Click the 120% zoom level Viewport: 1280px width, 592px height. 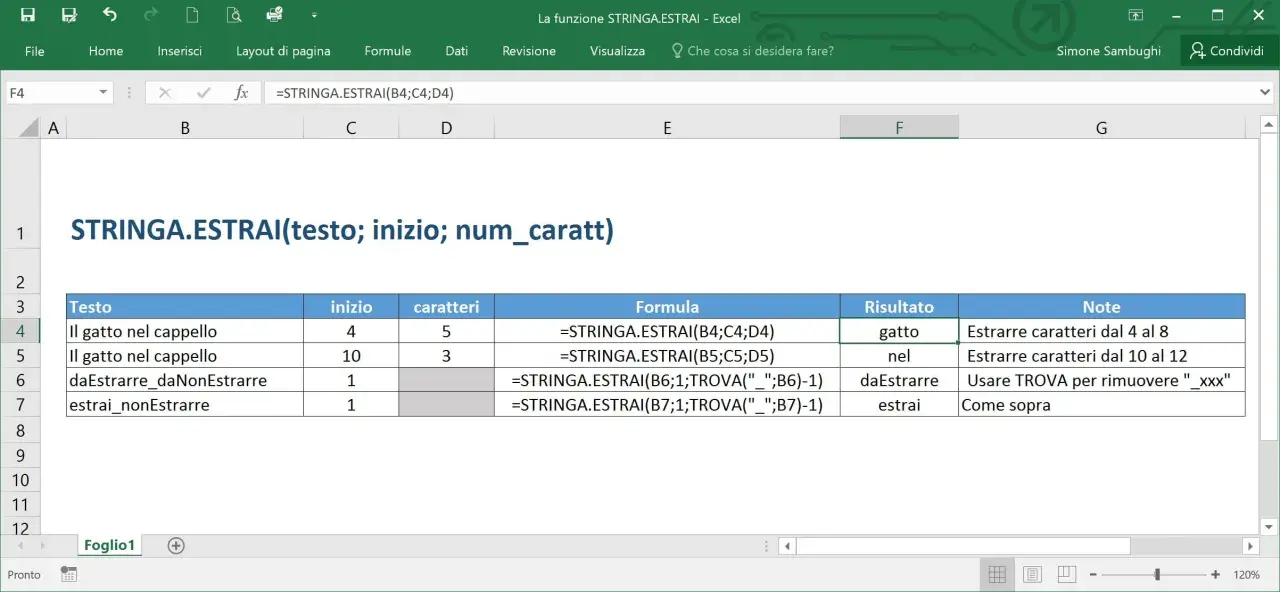click(x=1246, y=575)
